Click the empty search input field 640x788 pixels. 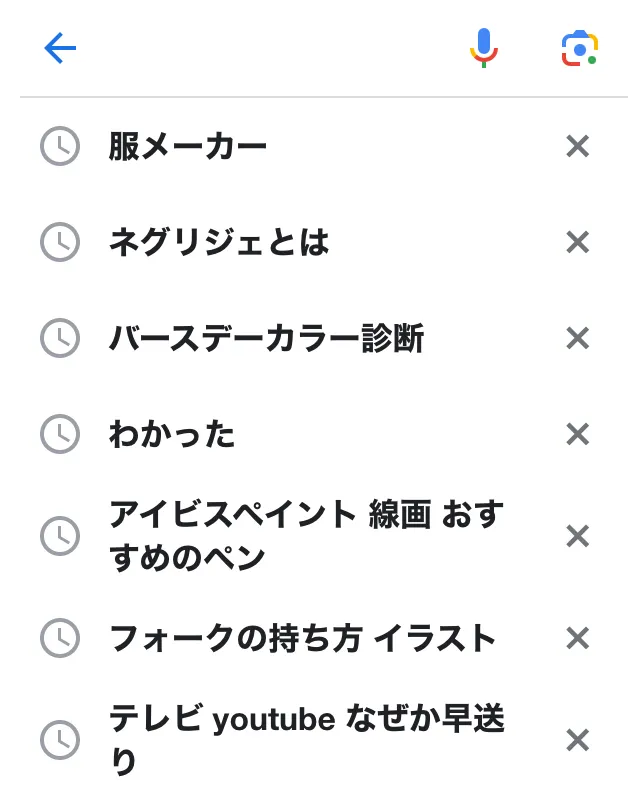[x=269, y=48]
